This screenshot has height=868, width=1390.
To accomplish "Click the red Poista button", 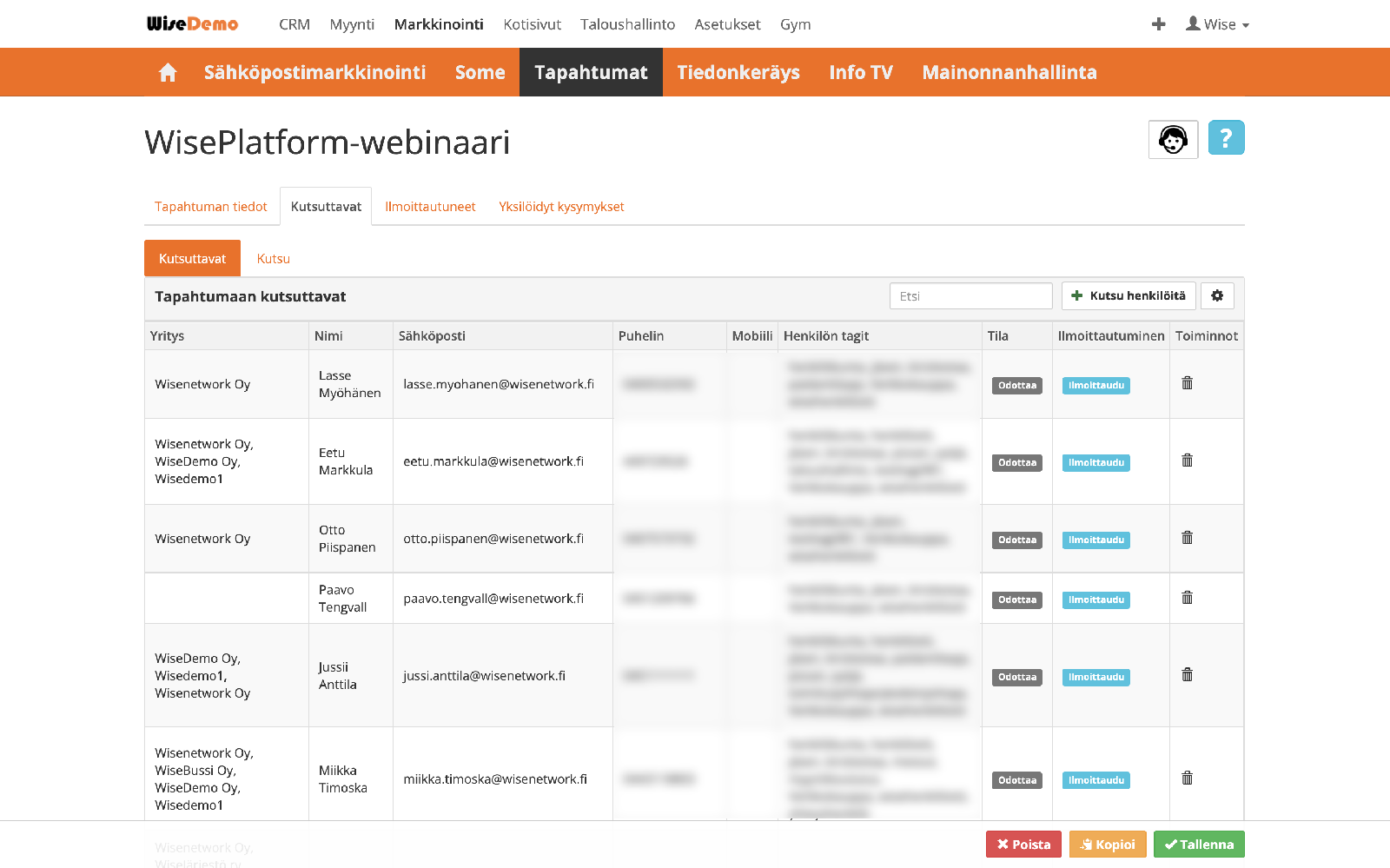I will coord(1023,844).
